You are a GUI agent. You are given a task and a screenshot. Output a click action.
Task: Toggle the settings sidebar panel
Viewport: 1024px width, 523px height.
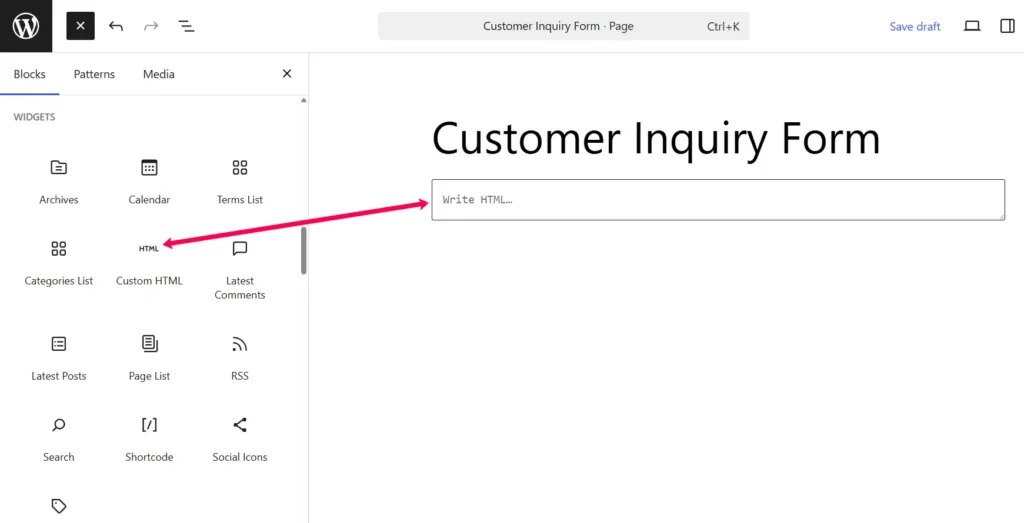[x=1007, y=26]
